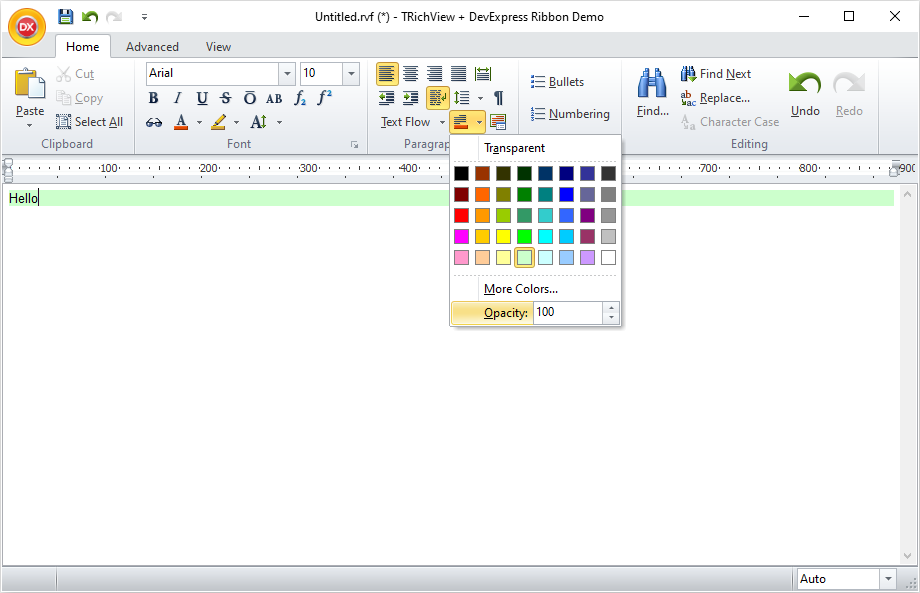920x593 pixels.
Task: Click the Opacity value input field
Action: point(568,313)
